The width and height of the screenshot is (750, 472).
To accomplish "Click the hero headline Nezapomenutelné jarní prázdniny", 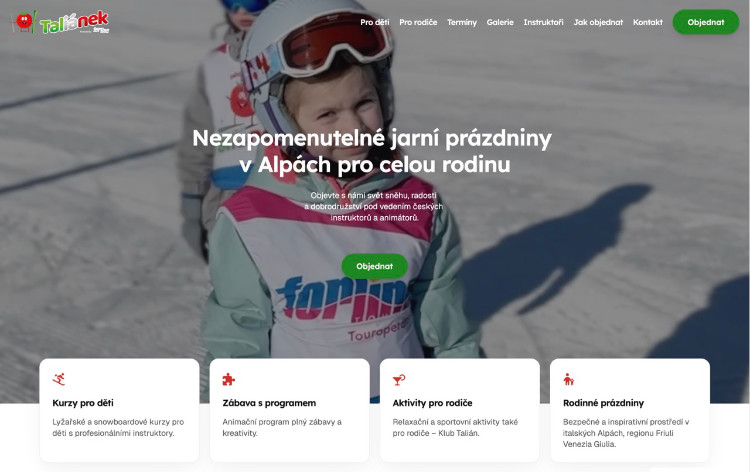I will coord(372,138).
